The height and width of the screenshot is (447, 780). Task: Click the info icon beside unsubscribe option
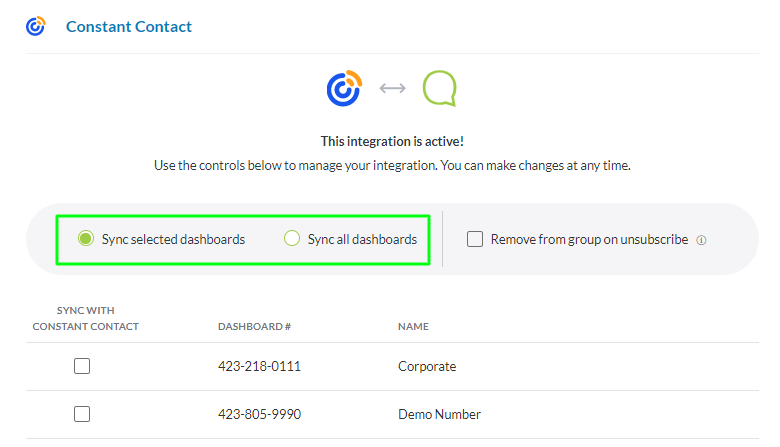pyautogui.click(x=701, y=240)
